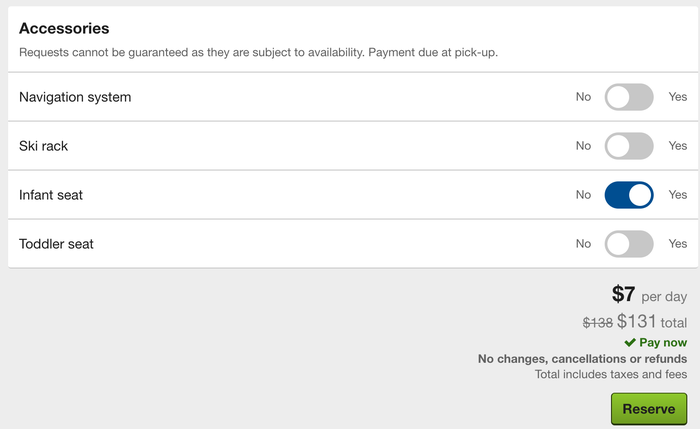This screenshot has width=700, height=429.
Task: Pick "No" next to Toddler seat
Action: 583,244
